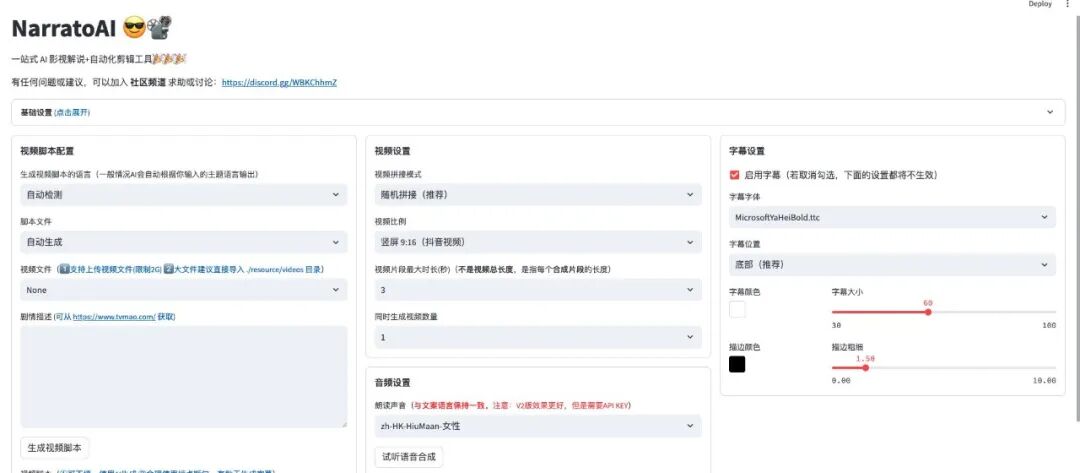
Task: Click the 描边粗细 slider handle
Action: 866,368
